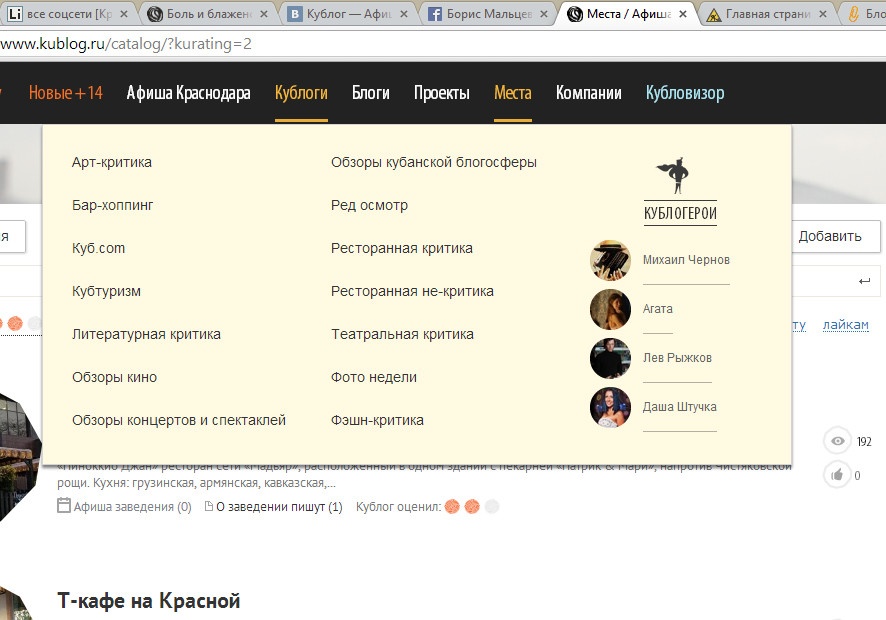This screenshot has width=886, height=620.
Task: Close the 'все соцсети' browser tab
Action: coord(124,14)
